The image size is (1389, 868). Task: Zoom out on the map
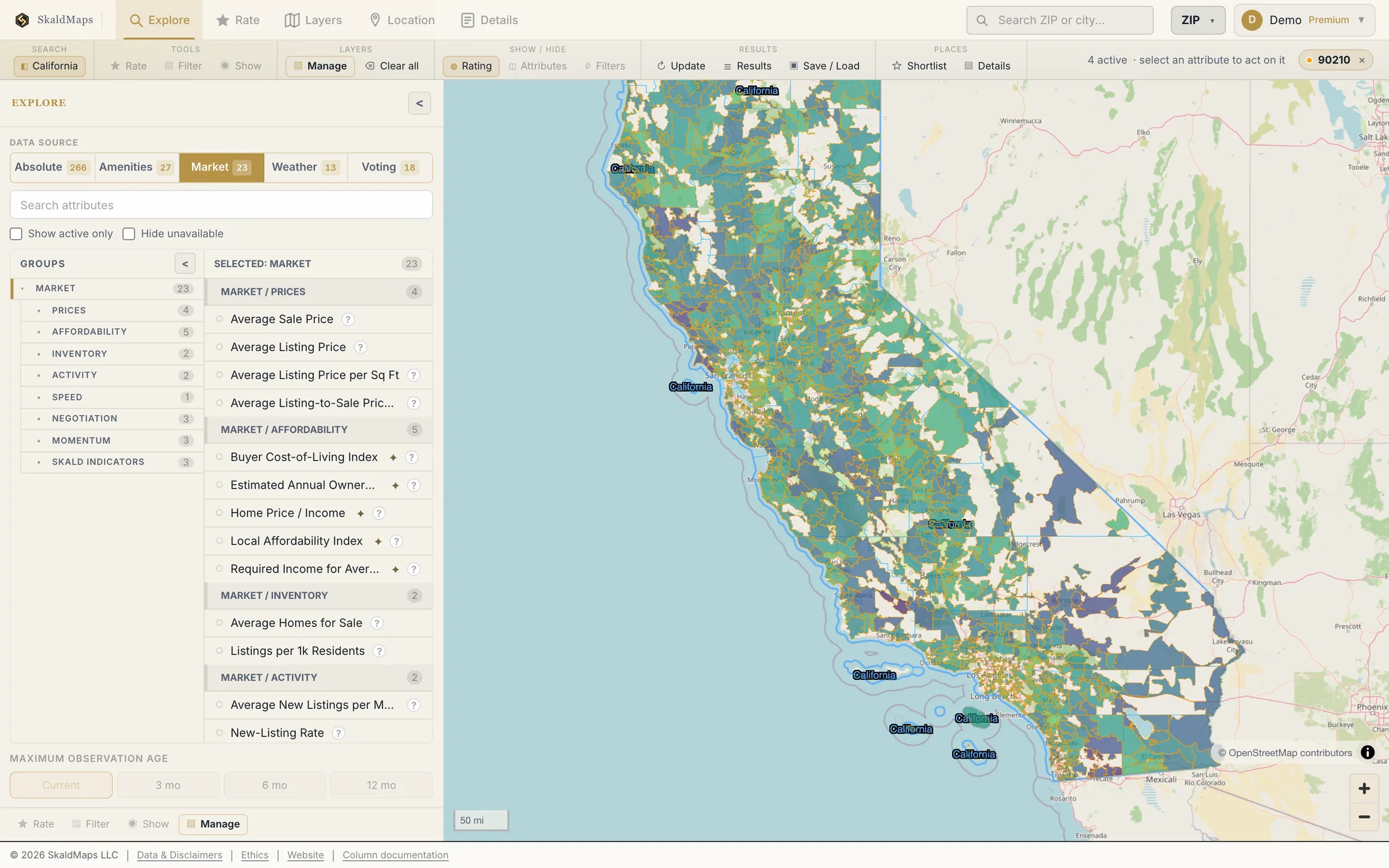[1364, 817]
